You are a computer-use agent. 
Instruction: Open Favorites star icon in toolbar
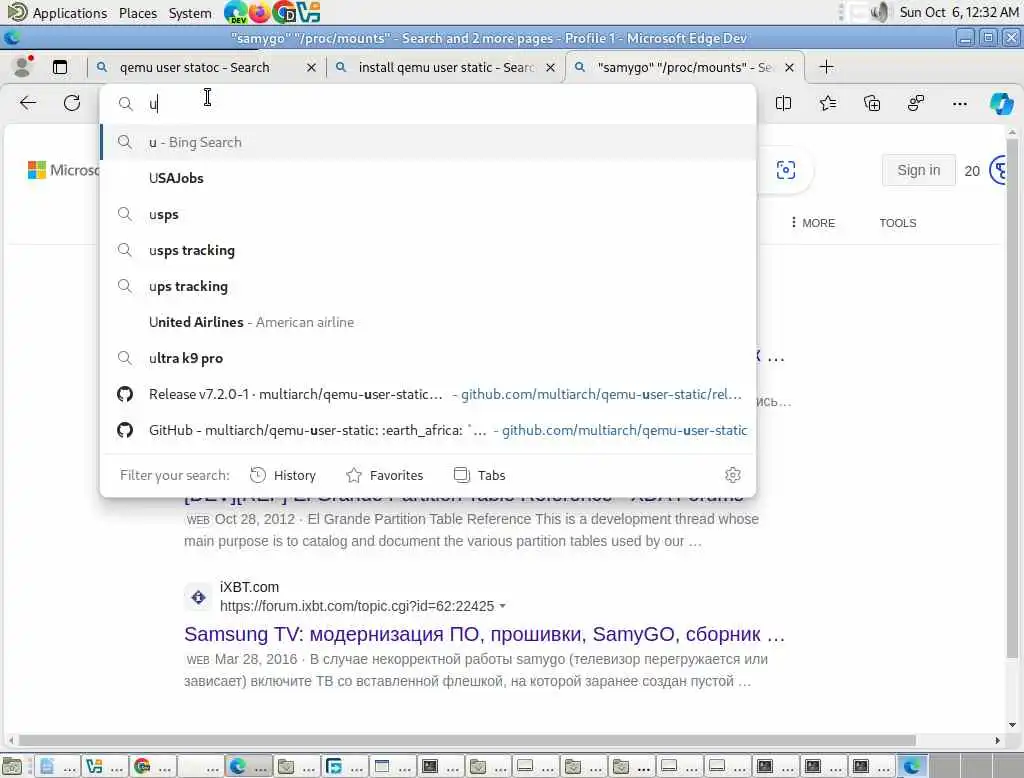click(828, 103)
